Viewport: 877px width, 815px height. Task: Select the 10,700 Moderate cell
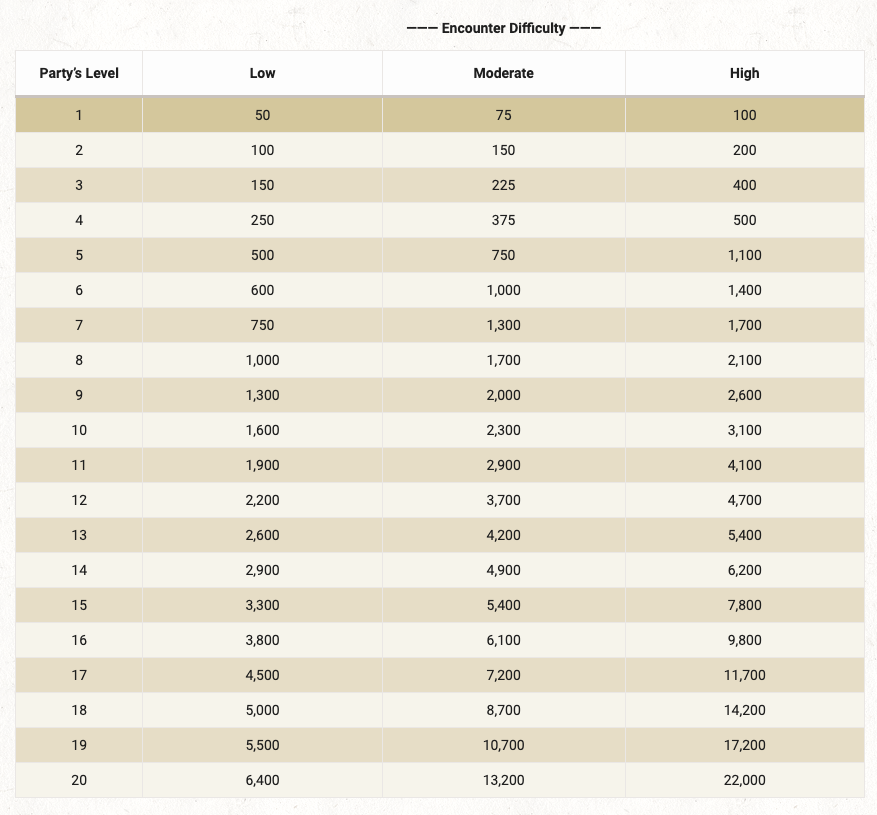coord(503,745)
